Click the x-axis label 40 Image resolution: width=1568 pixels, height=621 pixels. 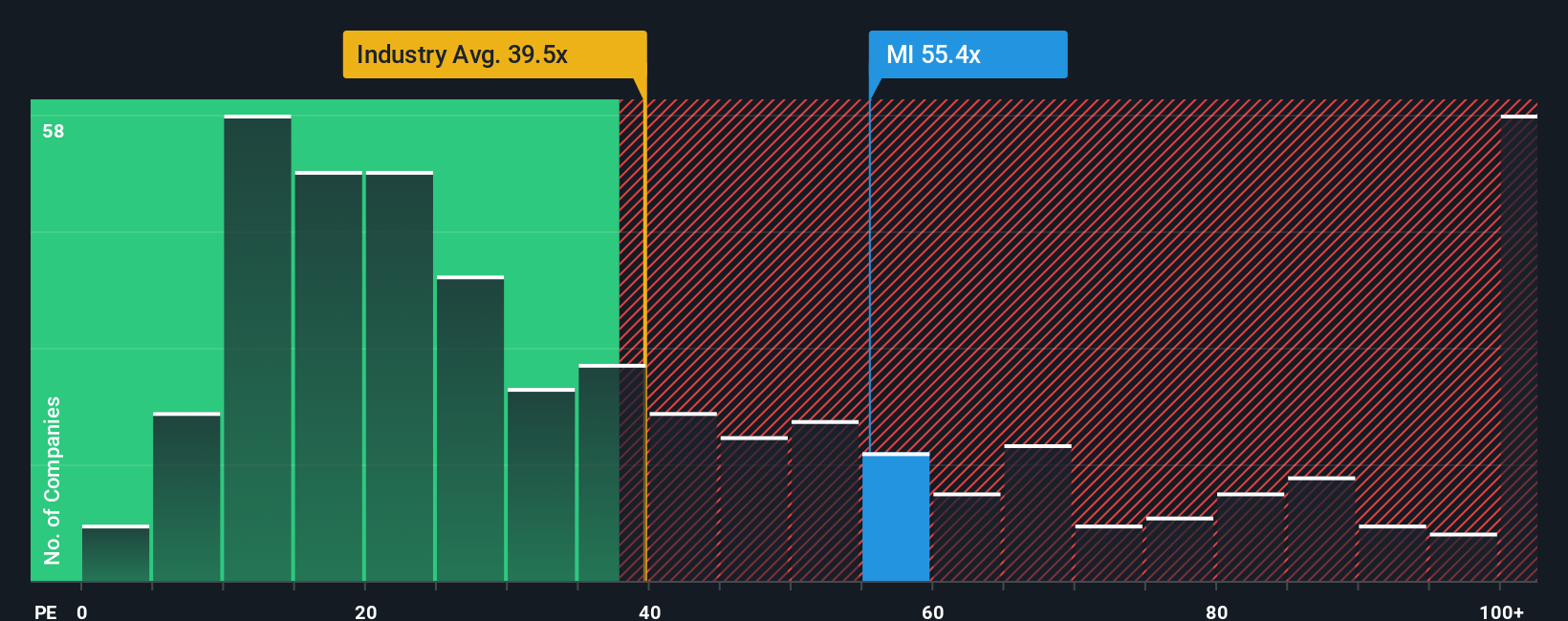(649, 611)
